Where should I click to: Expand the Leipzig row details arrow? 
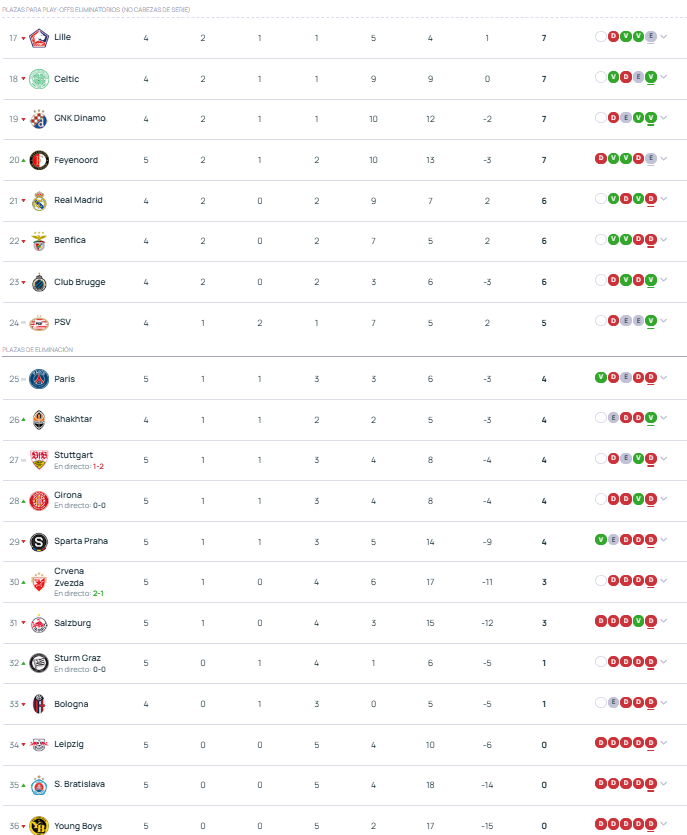(x=664, y=742)
